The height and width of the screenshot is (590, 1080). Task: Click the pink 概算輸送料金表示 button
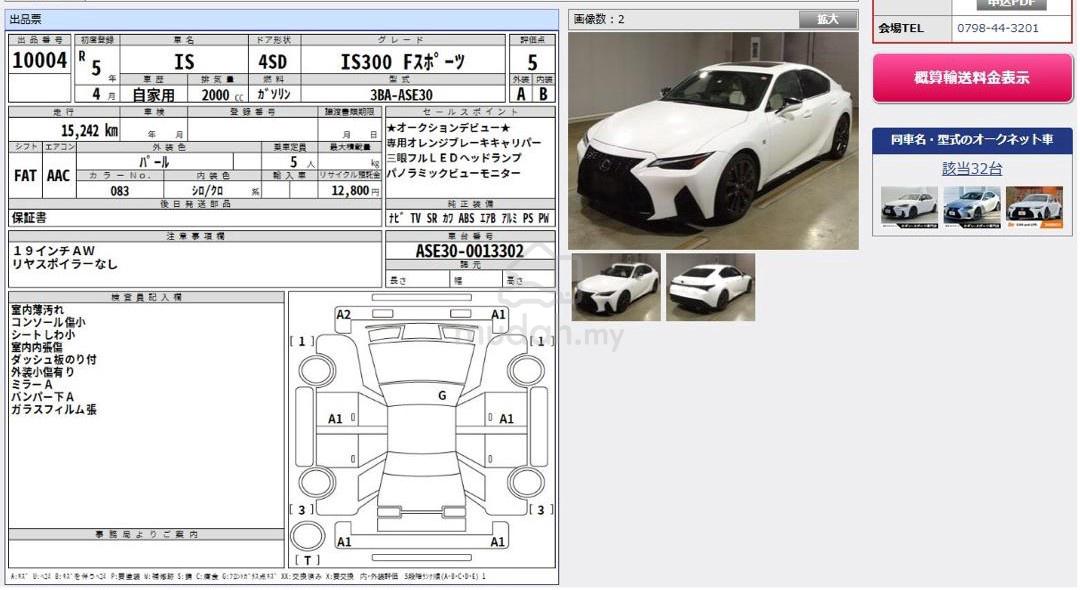tap(972, 78)
